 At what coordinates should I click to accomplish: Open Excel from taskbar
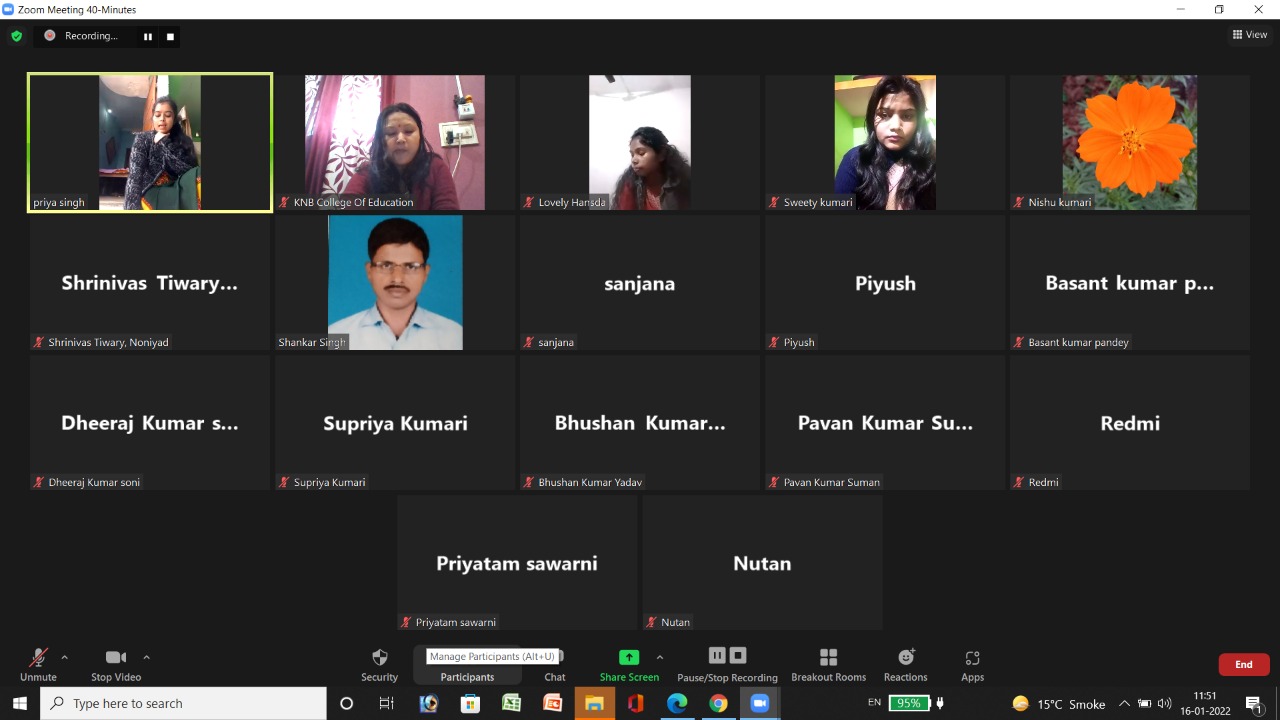[x=511, y=703]
